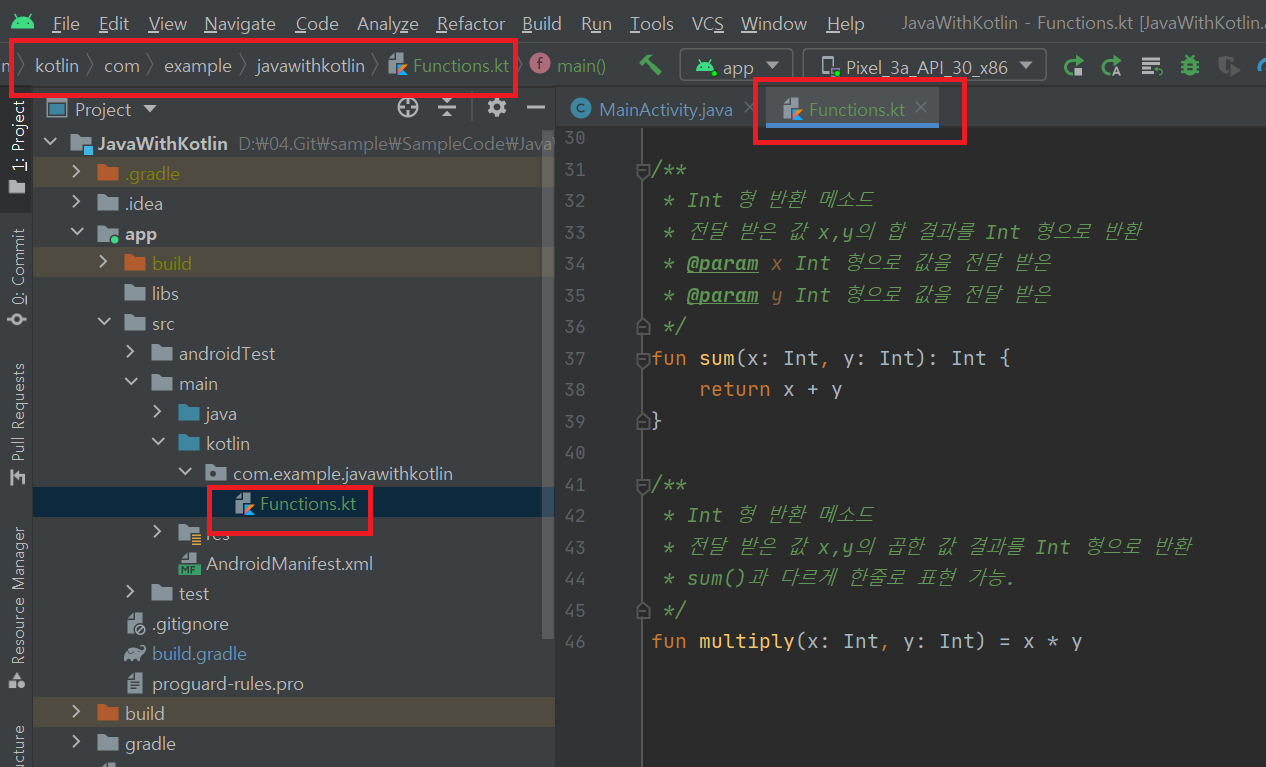Open the Pixel_3a_API_30_x86 device dropdown

[925, 66]
